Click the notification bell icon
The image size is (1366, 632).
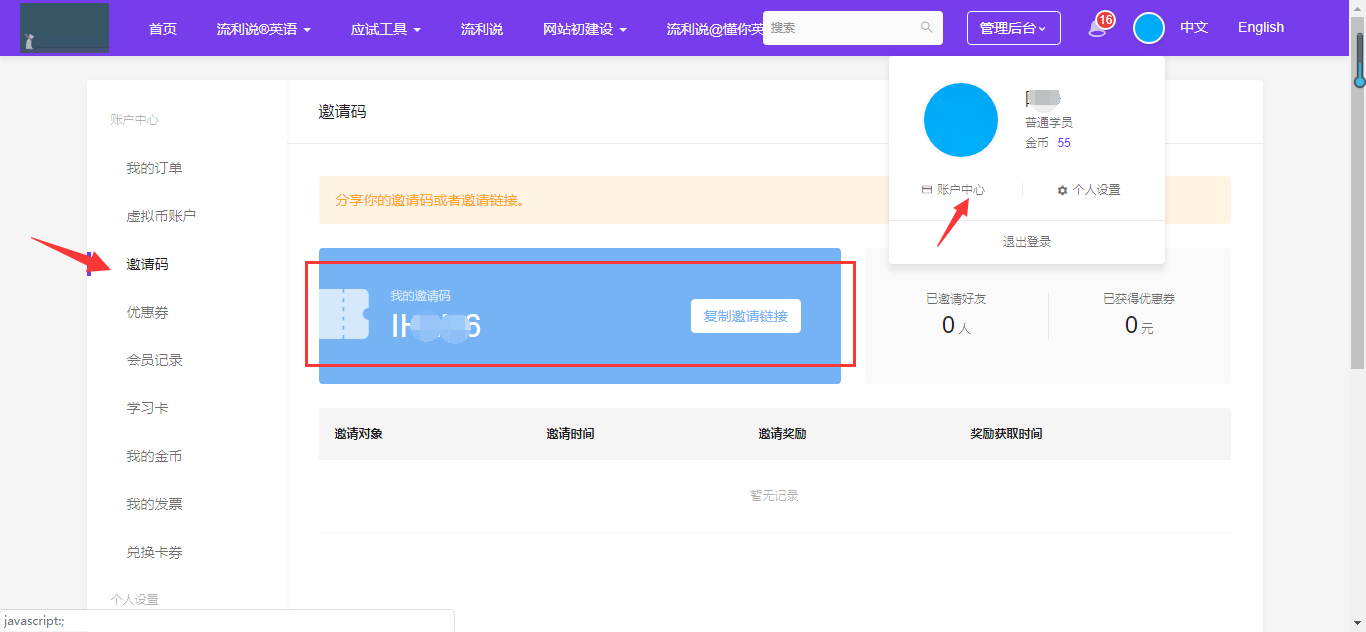point(1098,28)
